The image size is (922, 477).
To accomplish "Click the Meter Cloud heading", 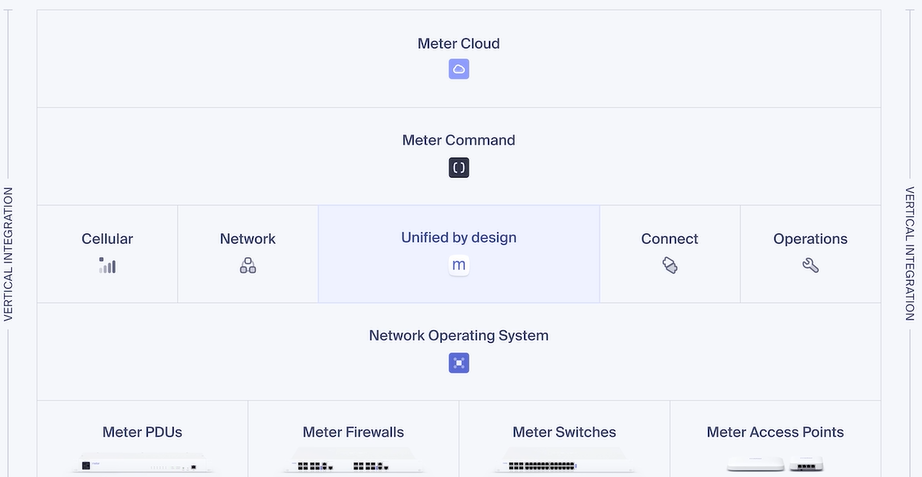I will tap(459, 44).
